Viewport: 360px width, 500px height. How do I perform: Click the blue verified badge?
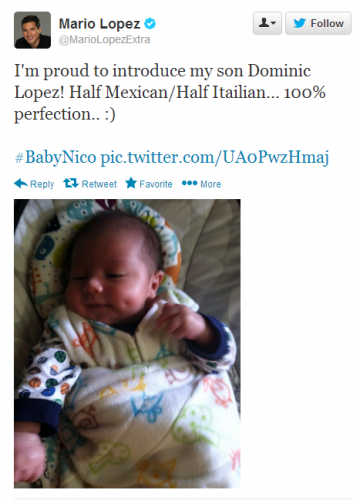pos(150,24)
